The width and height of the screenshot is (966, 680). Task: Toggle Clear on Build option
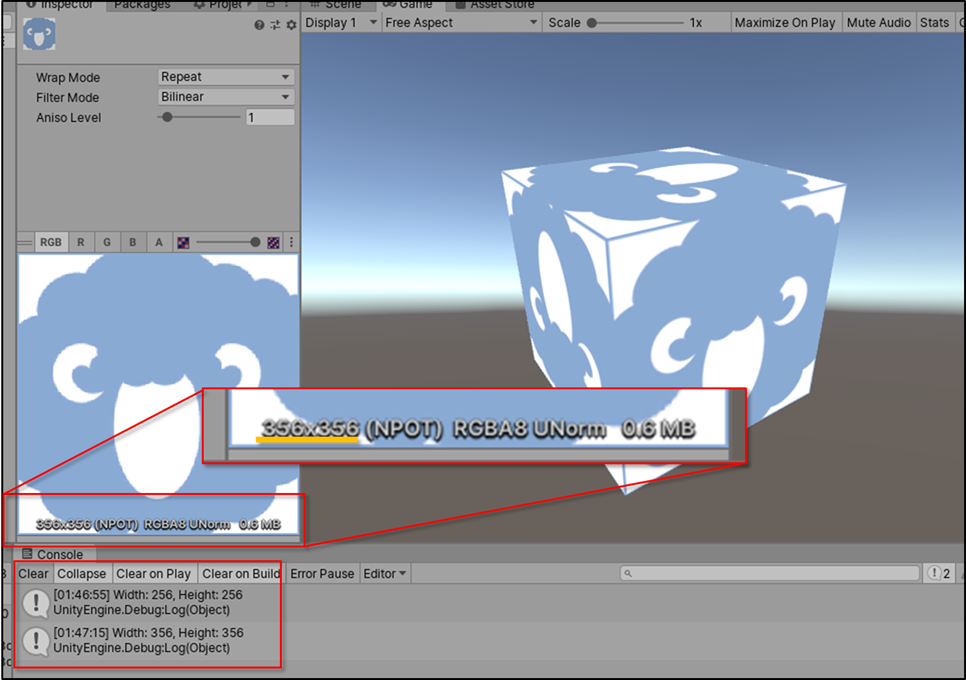[241, 573]
